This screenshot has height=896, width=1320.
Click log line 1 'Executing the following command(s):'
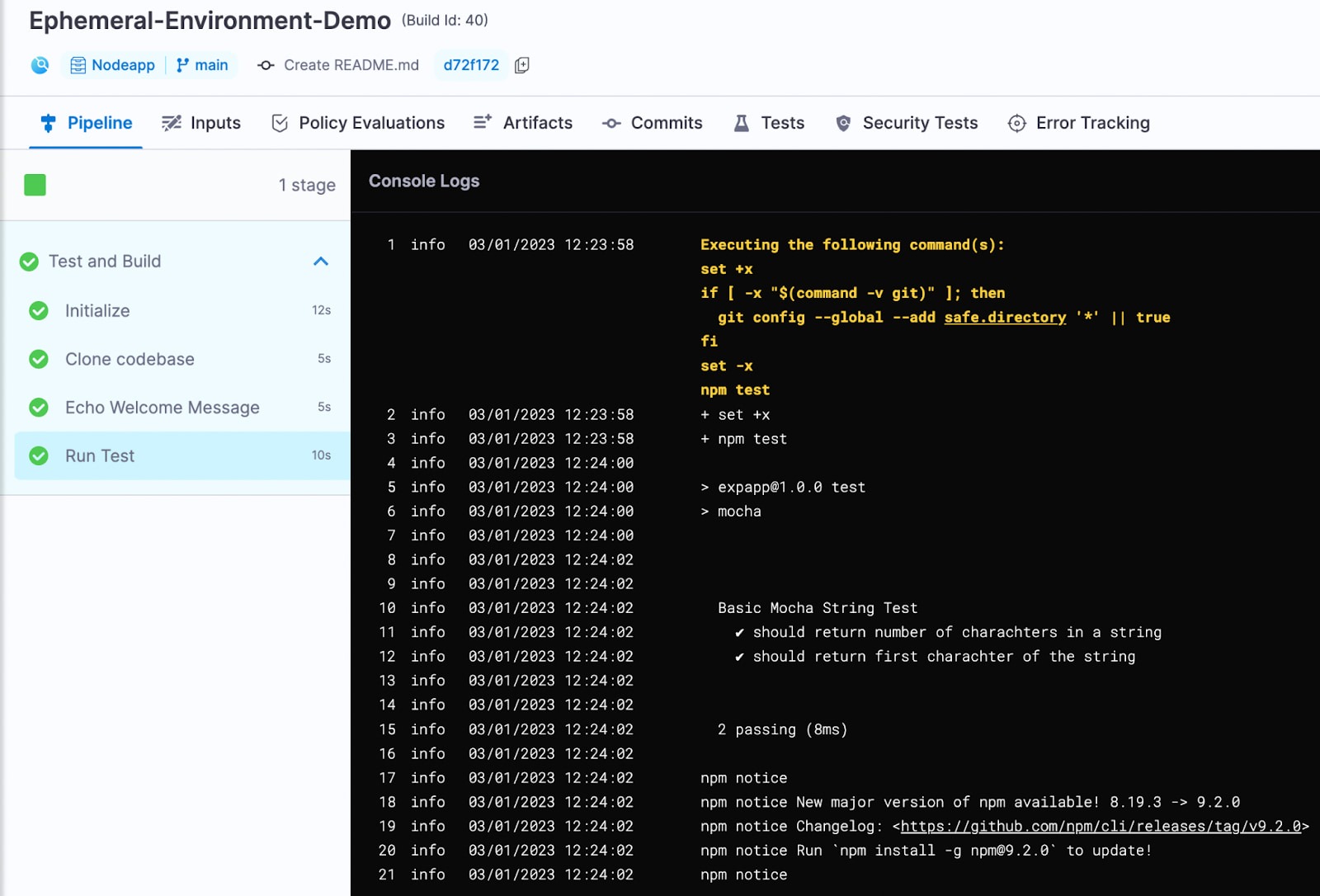(x=852, y=245)
